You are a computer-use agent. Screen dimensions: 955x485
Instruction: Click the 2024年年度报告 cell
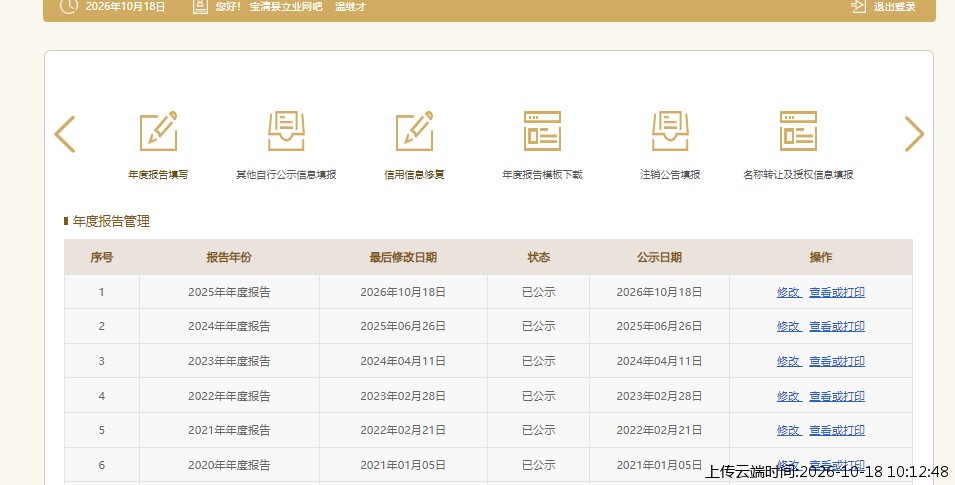point(229,327)
